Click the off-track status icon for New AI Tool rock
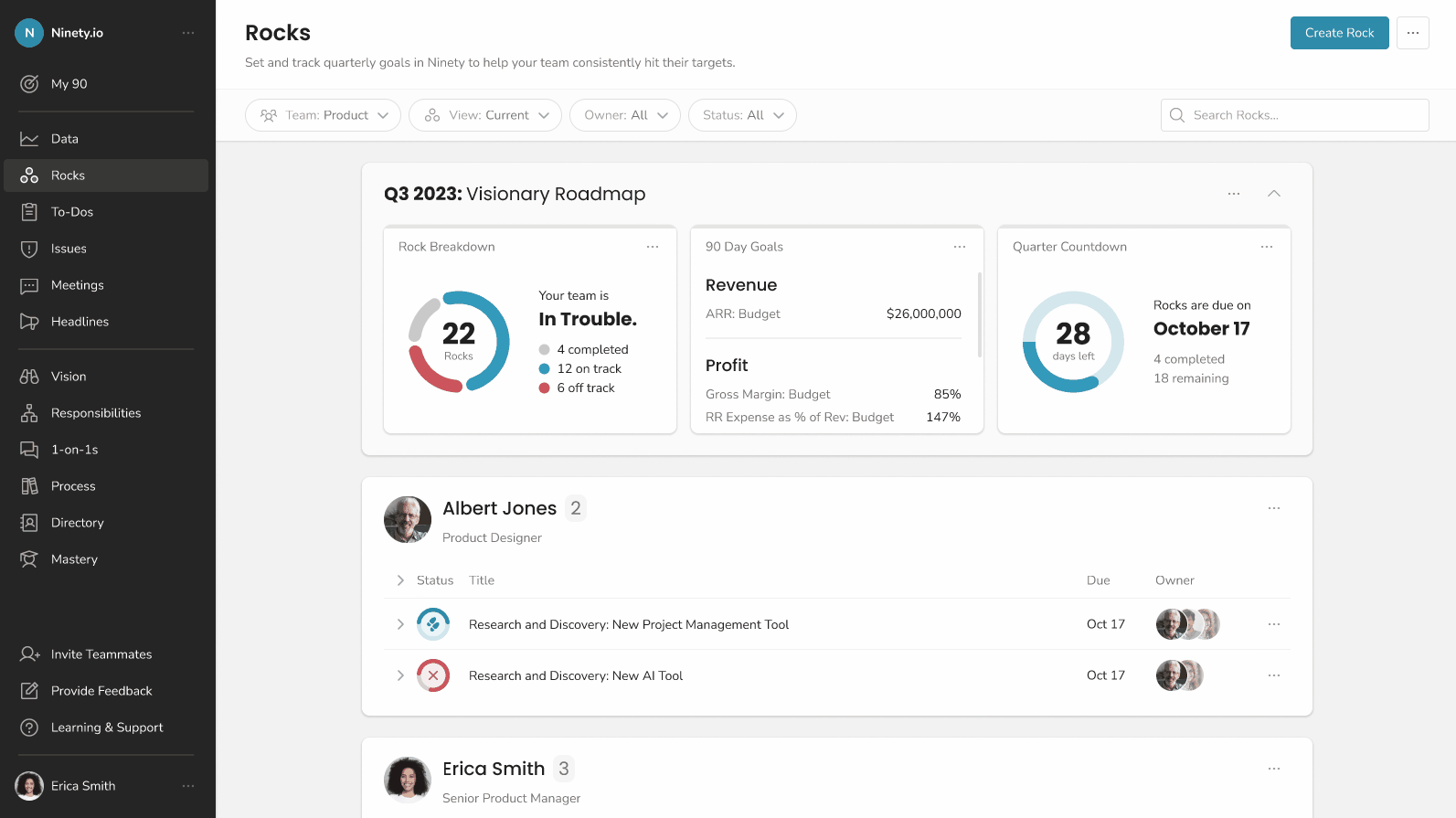Screen dimensions: 1456x818 coord(433,675)
